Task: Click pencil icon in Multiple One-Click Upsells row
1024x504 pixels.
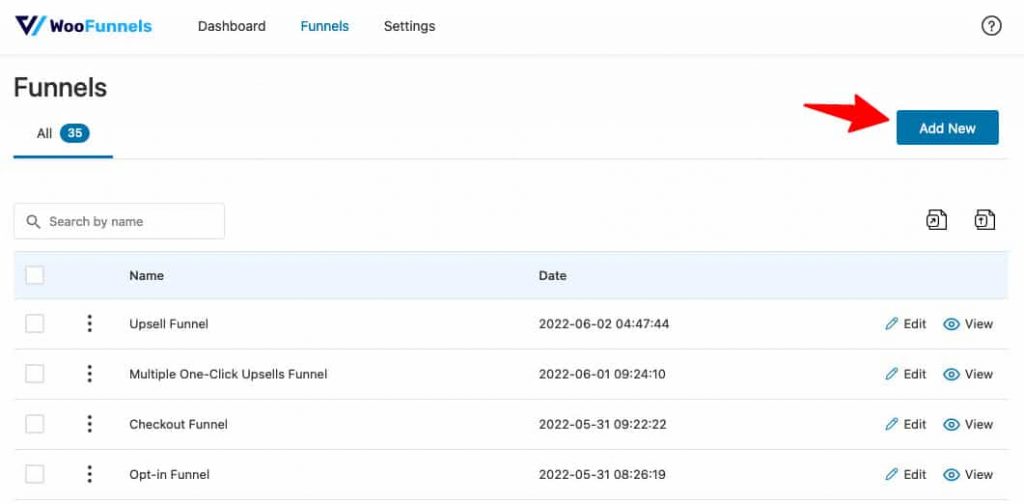Action: coord(891,373)
